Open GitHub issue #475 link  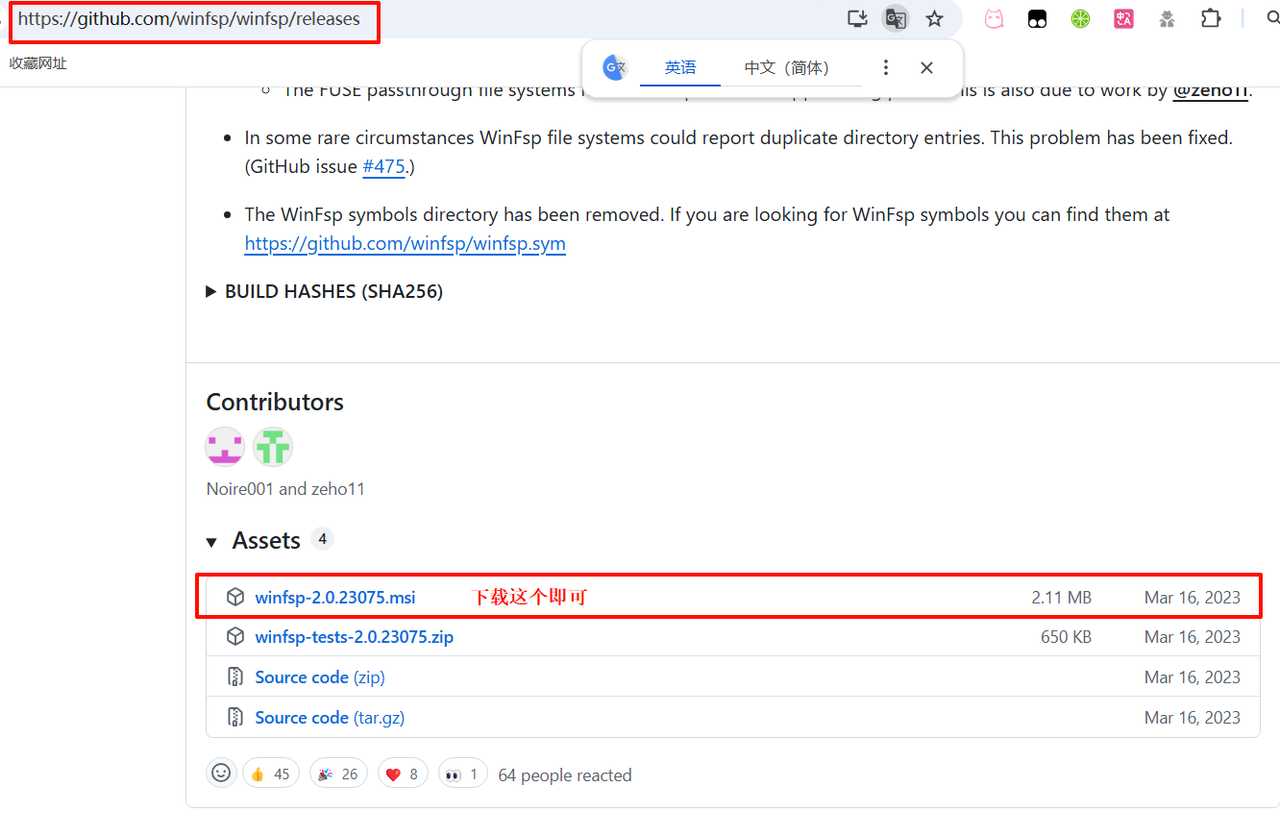tap(384, 167)
